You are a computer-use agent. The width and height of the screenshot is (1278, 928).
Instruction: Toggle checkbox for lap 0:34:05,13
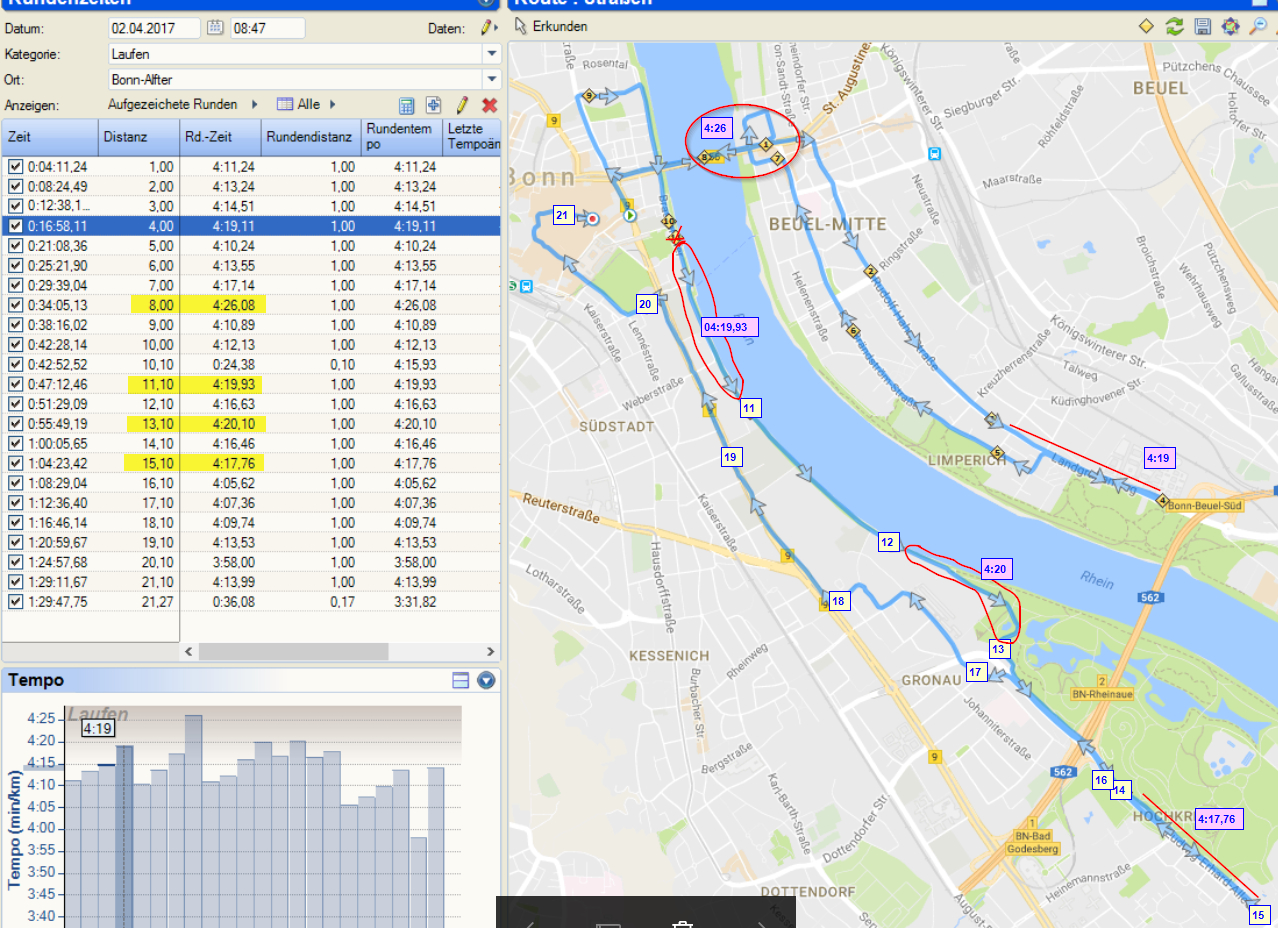[14, 305]
